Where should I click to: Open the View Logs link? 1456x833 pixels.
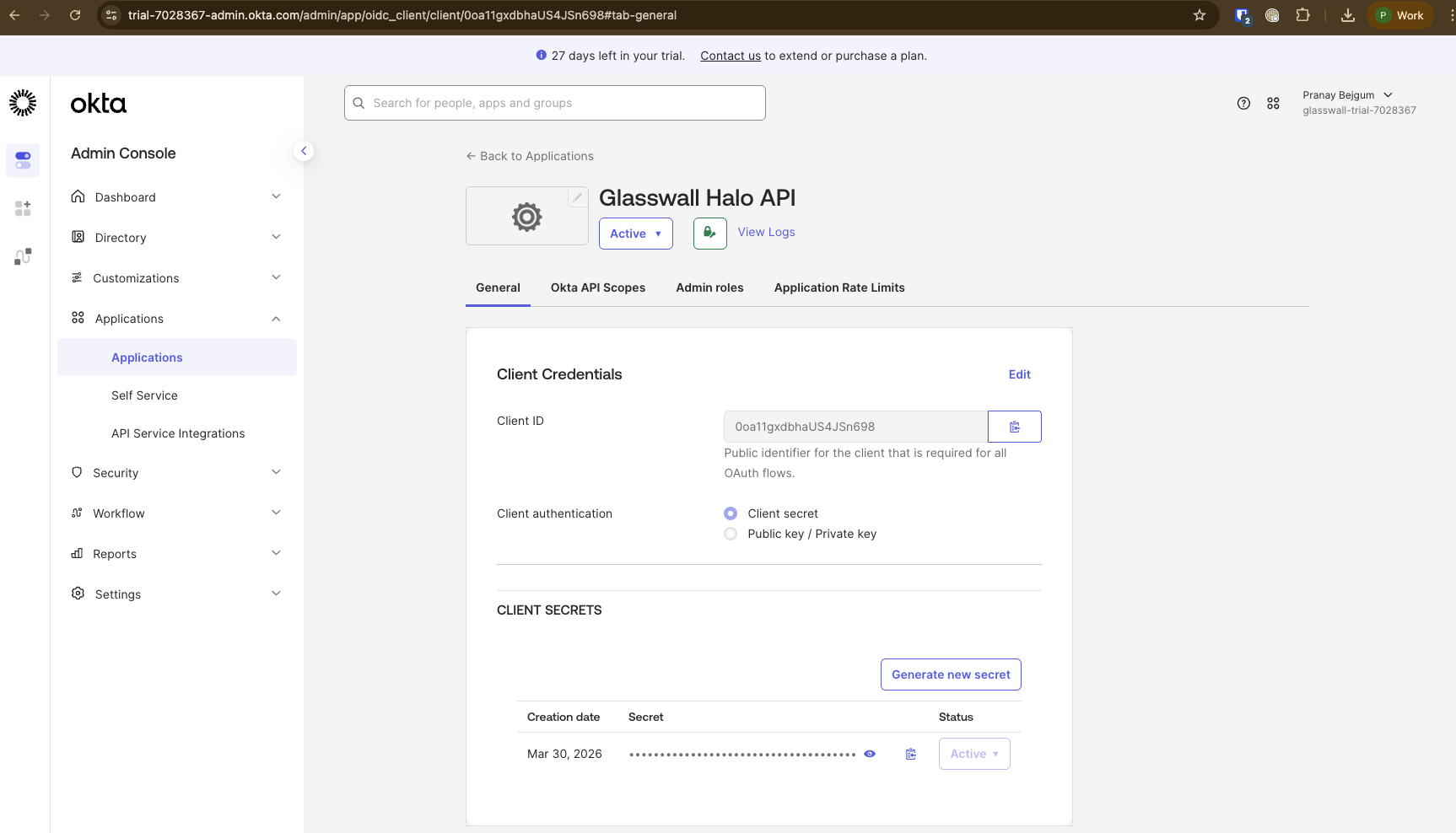coord(766,232)
